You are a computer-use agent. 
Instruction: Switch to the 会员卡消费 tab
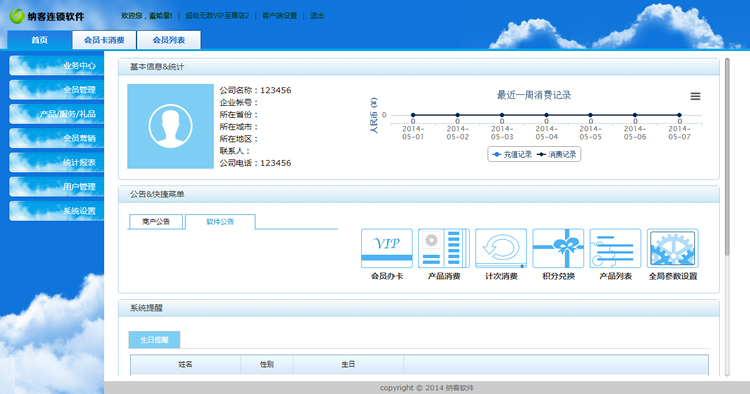point(104,40)
